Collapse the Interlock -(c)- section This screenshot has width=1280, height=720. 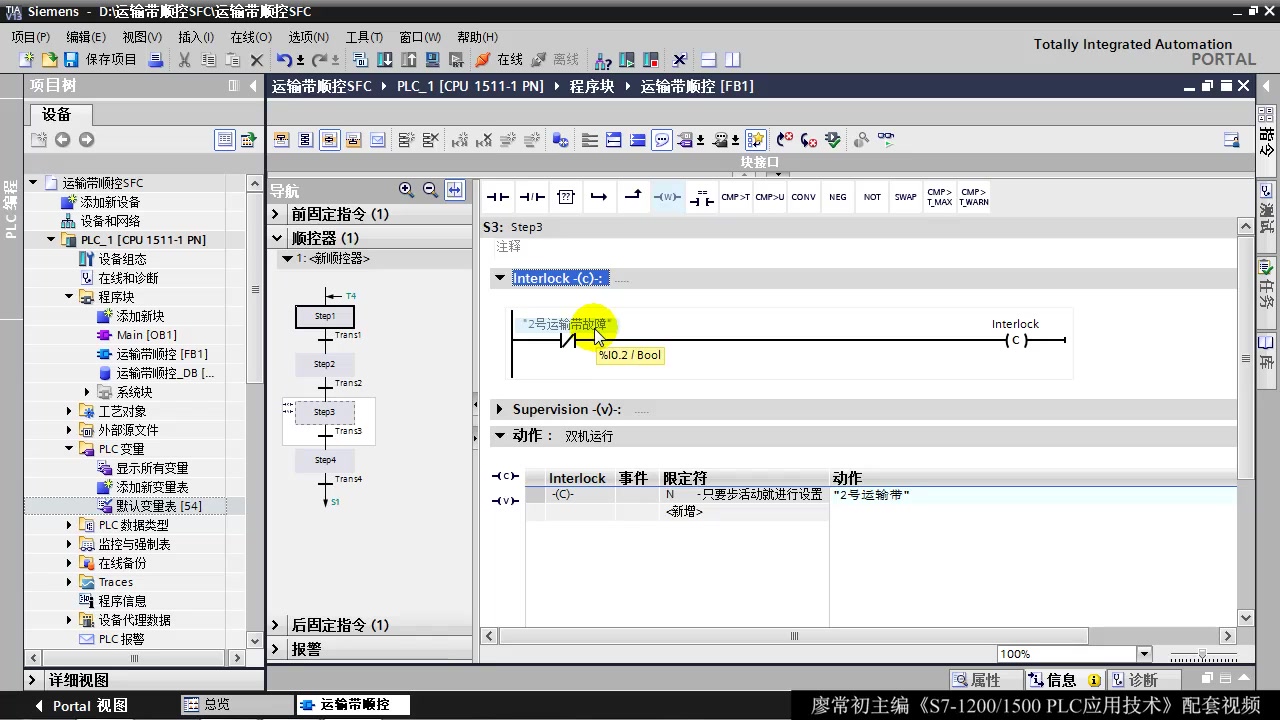coord(501,278)
